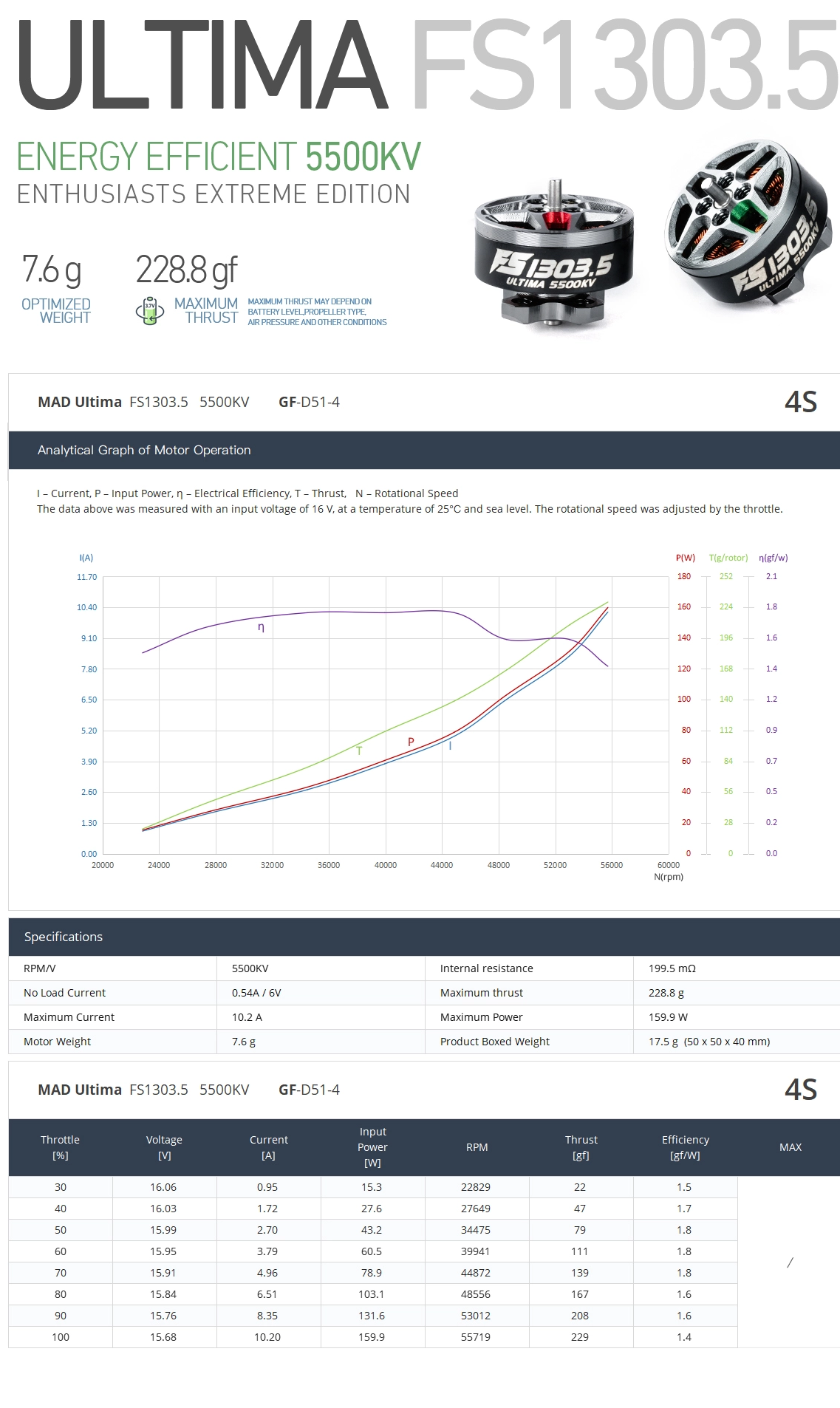Viewport: 840px width, 1408px height.
Task: Click the RPM cell 22829
Action: coord(476,1187)
